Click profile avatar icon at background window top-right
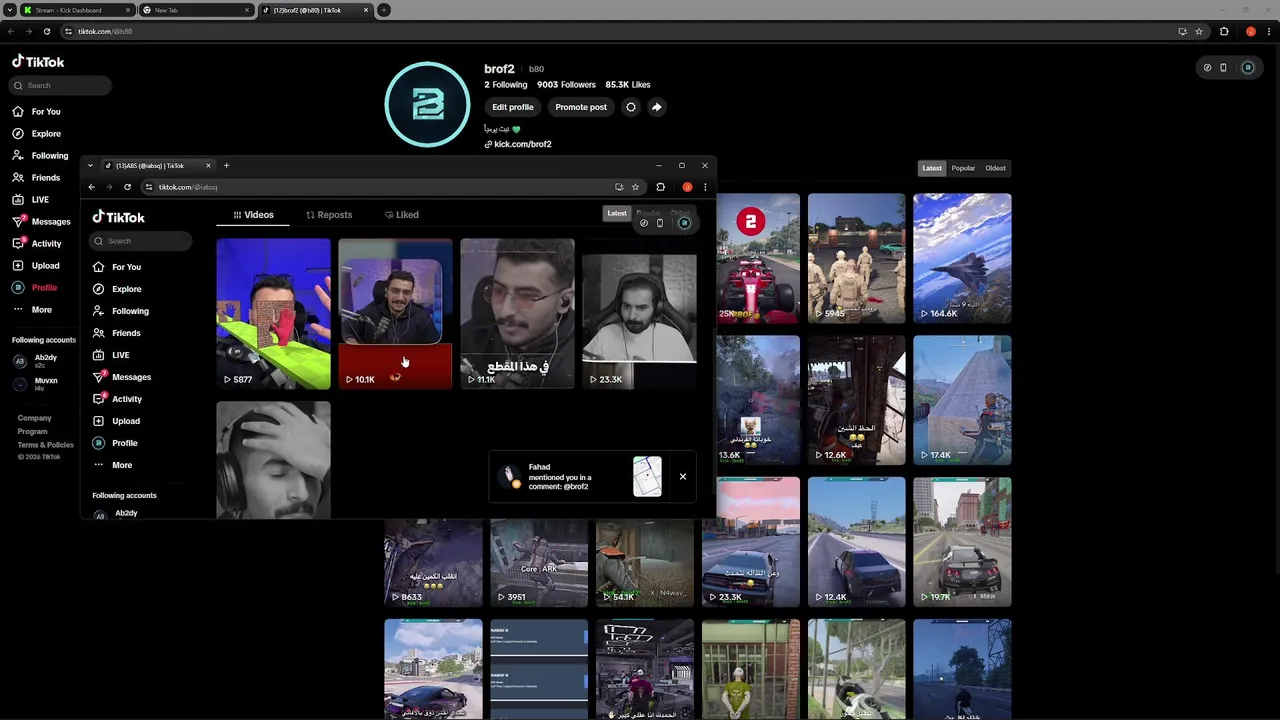The image size is (1280, 720). pos(1247,68)
